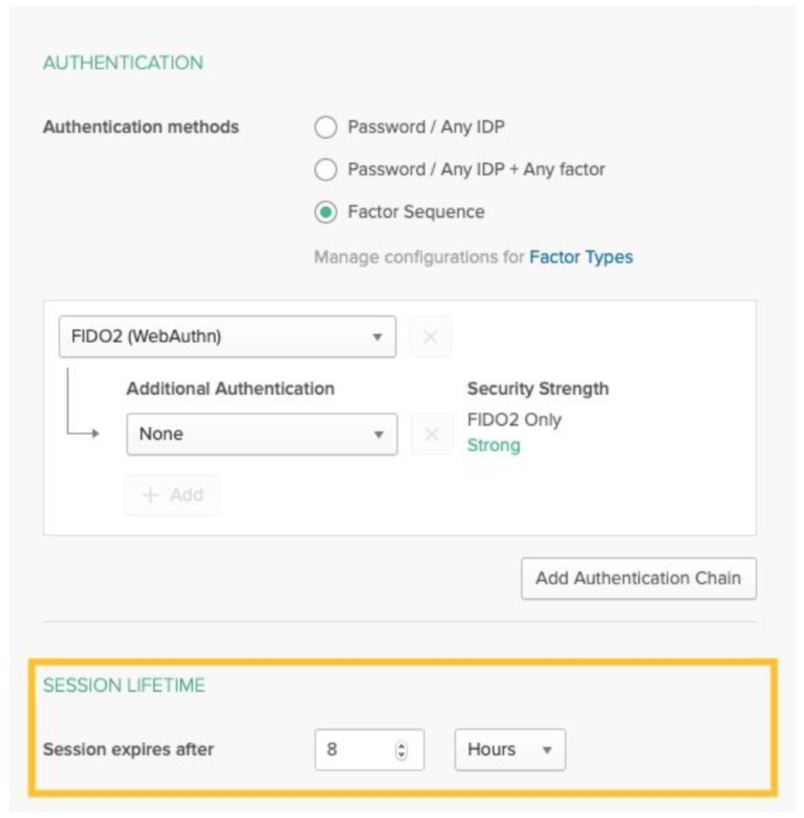Click the Security Strength label
804x818 pixels.
point(538,388)
